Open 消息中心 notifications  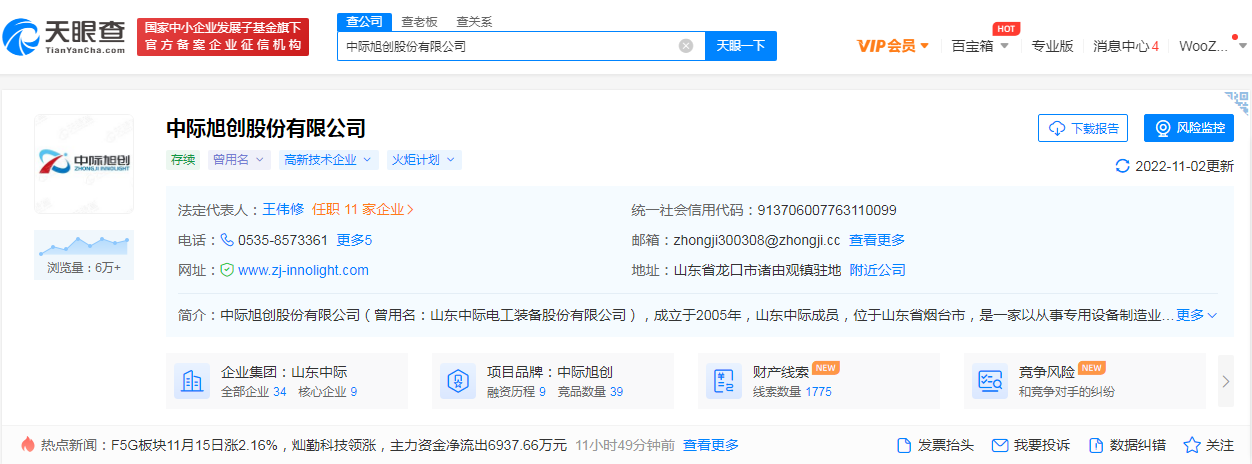pyautogui.click(x=1126, y=45)
